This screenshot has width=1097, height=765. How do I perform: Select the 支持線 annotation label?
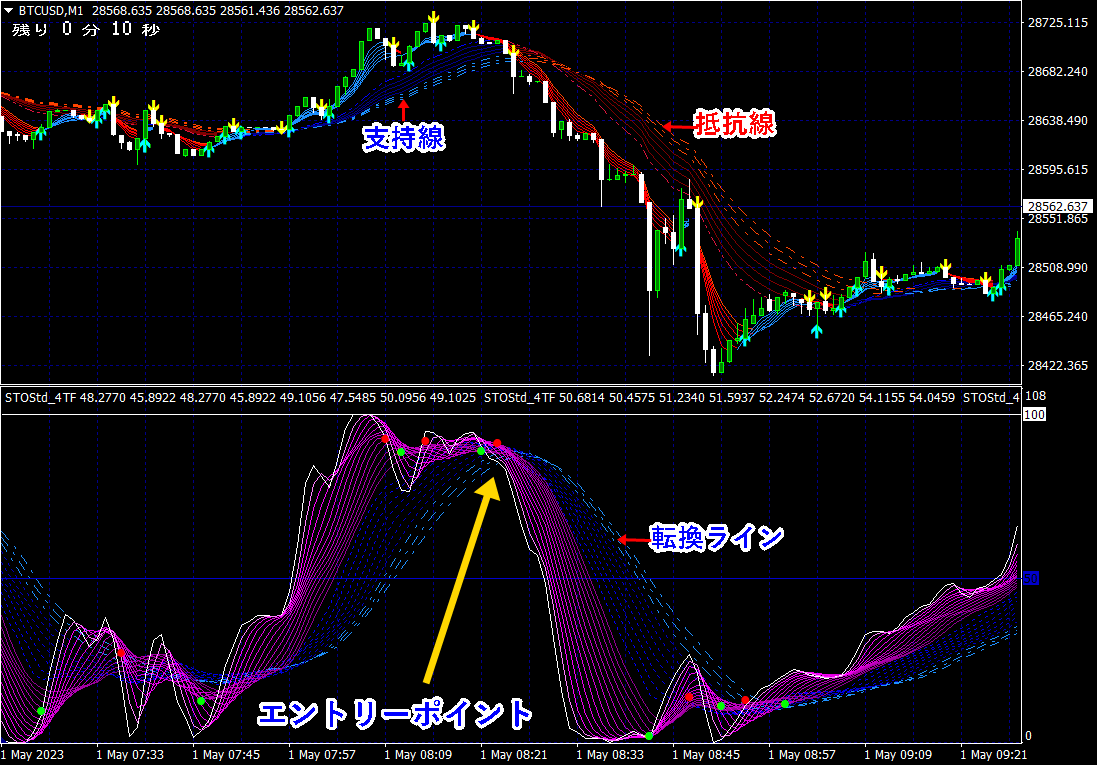click(404, 139)
